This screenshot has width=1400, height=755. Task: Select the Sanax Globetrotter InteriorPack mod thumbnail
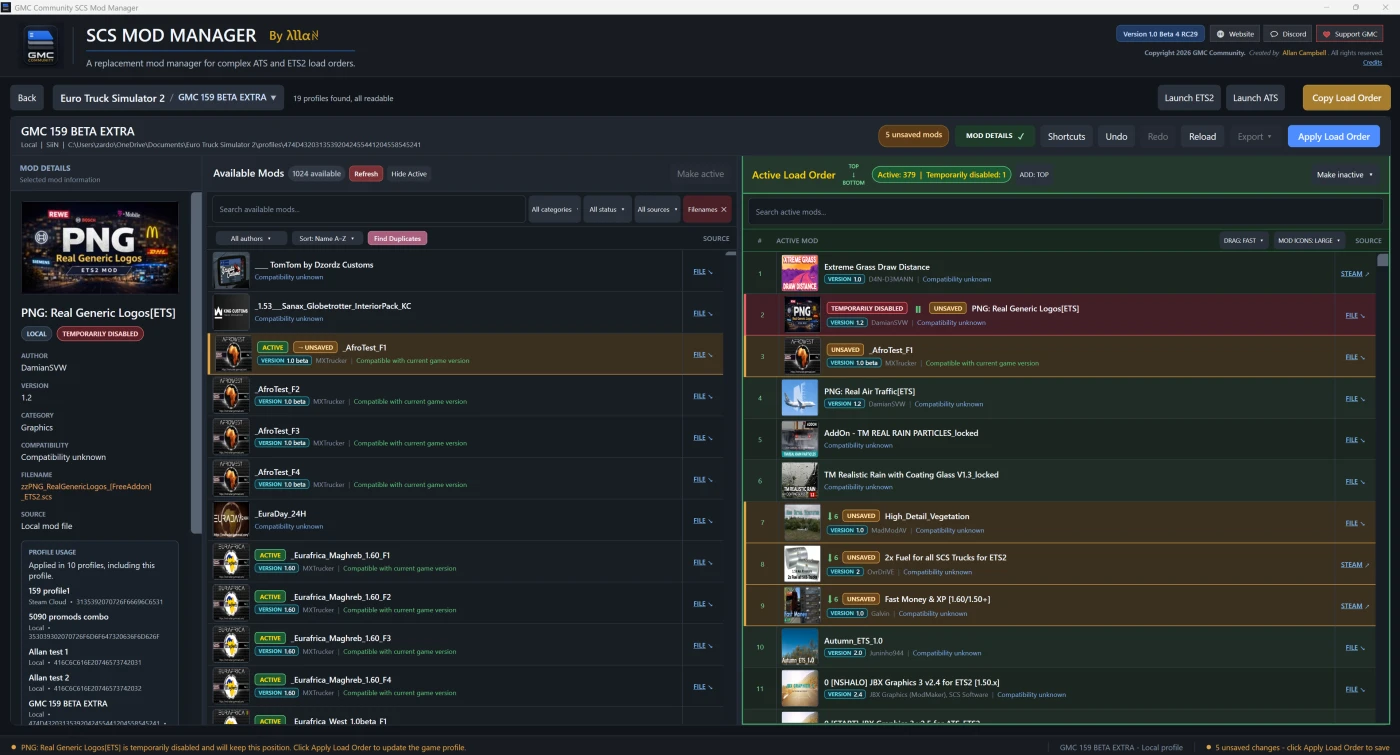click(231, 312)
